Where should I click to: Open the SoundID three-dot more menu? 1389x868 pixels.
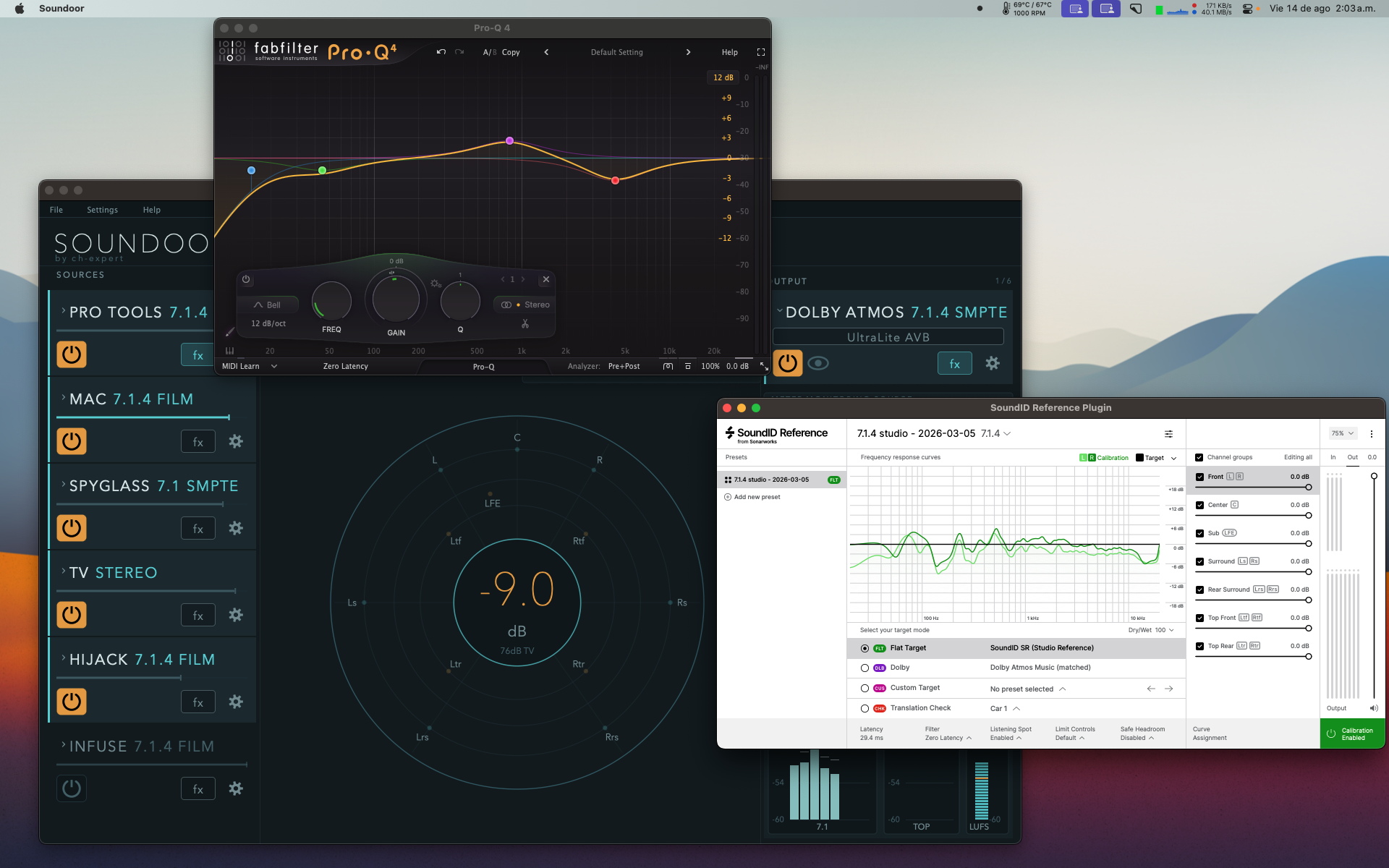(x=1372, y=434)
